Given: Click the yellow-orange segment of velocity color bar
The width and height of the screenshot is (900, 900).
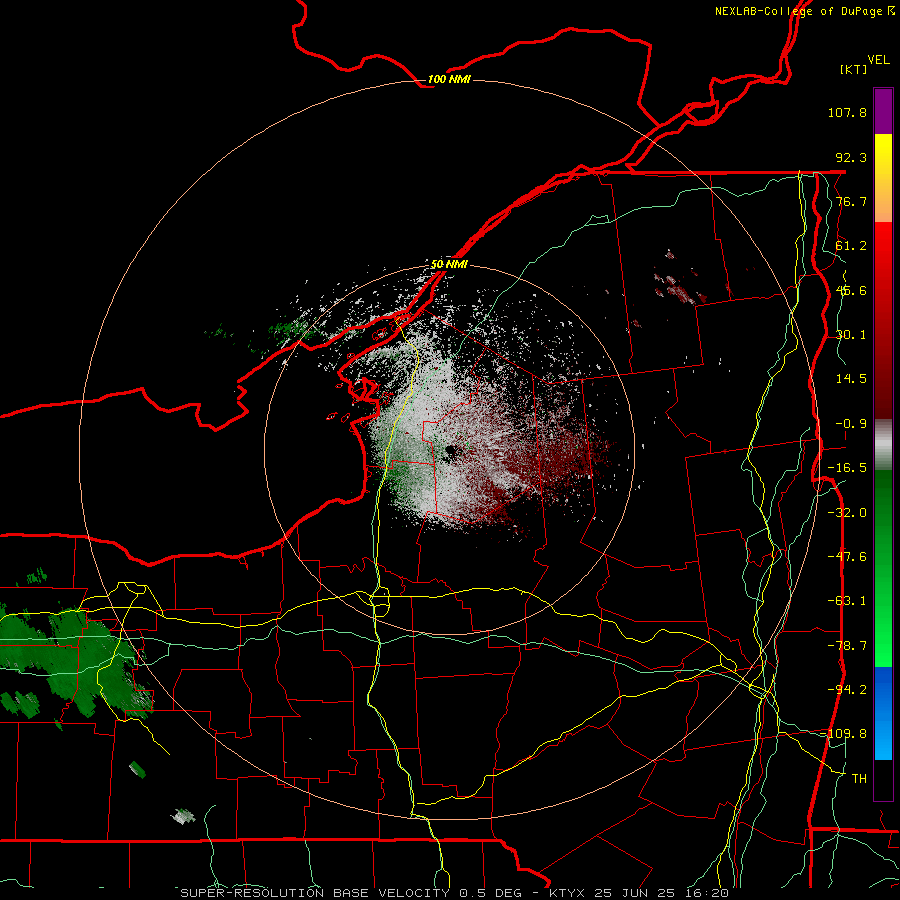Looking at the screenshot, I should [x=883, y=178].
